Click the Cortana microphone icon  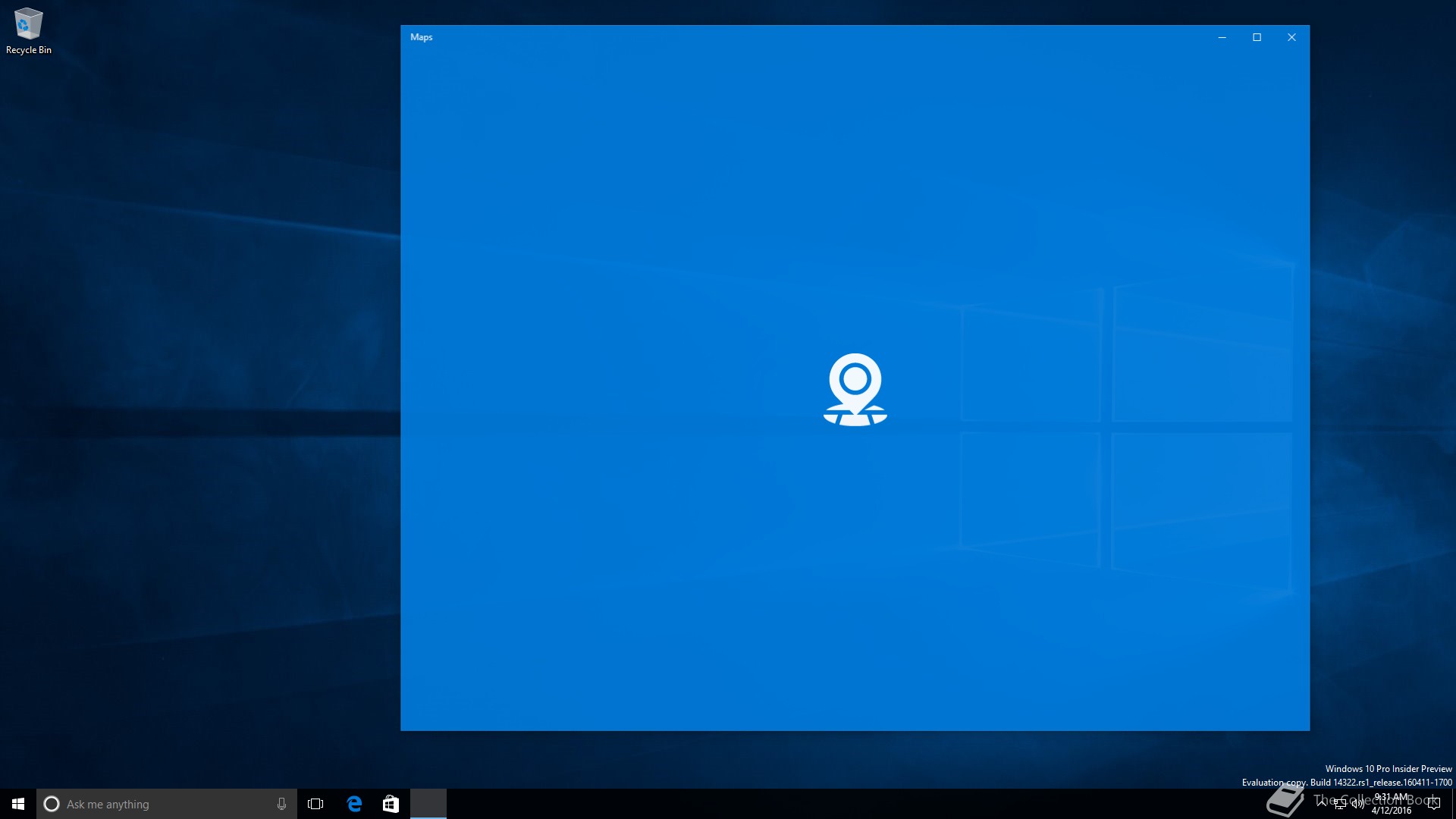tap(281, 804)
